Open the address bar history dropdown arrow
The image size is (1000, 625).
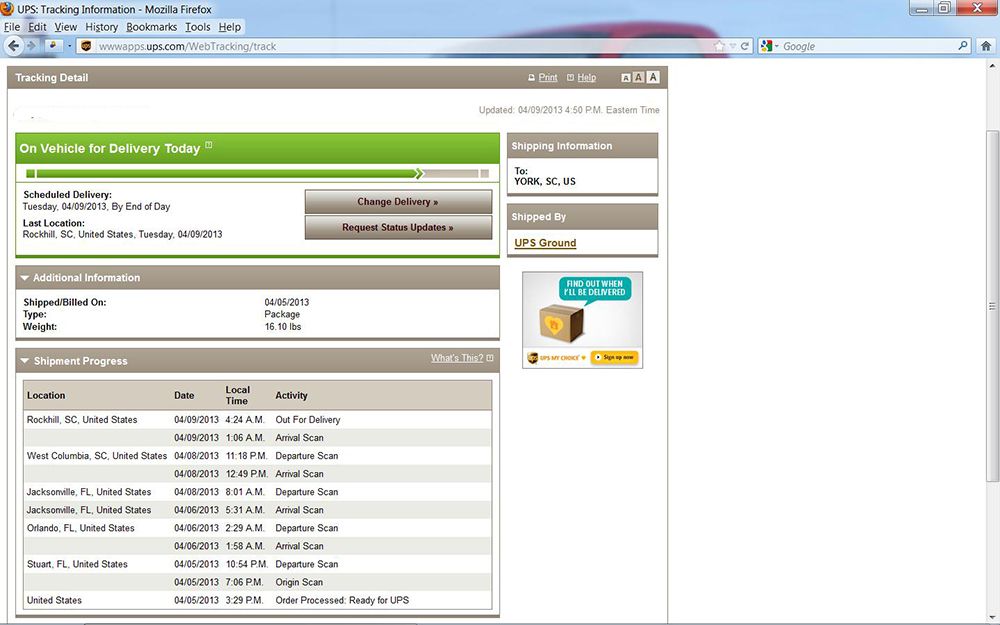(733, 46)
